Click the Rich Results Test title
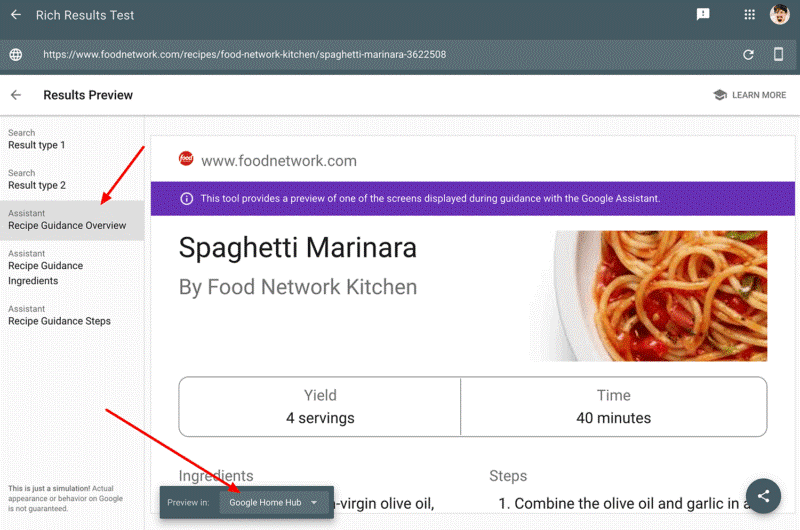 85,15
